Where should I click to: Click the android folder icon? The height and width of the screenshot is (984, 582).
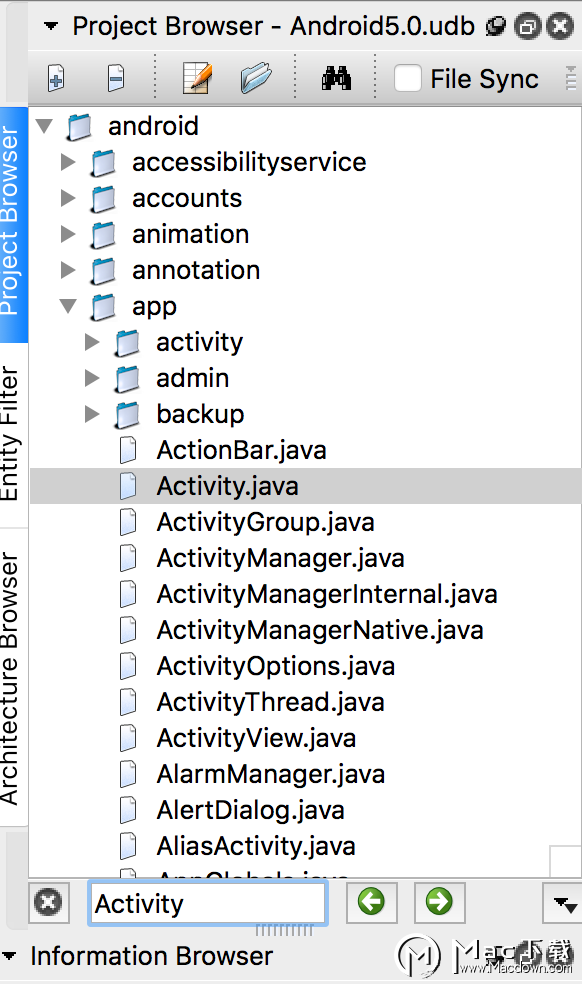pyautogui.click(x=80, y=126)
